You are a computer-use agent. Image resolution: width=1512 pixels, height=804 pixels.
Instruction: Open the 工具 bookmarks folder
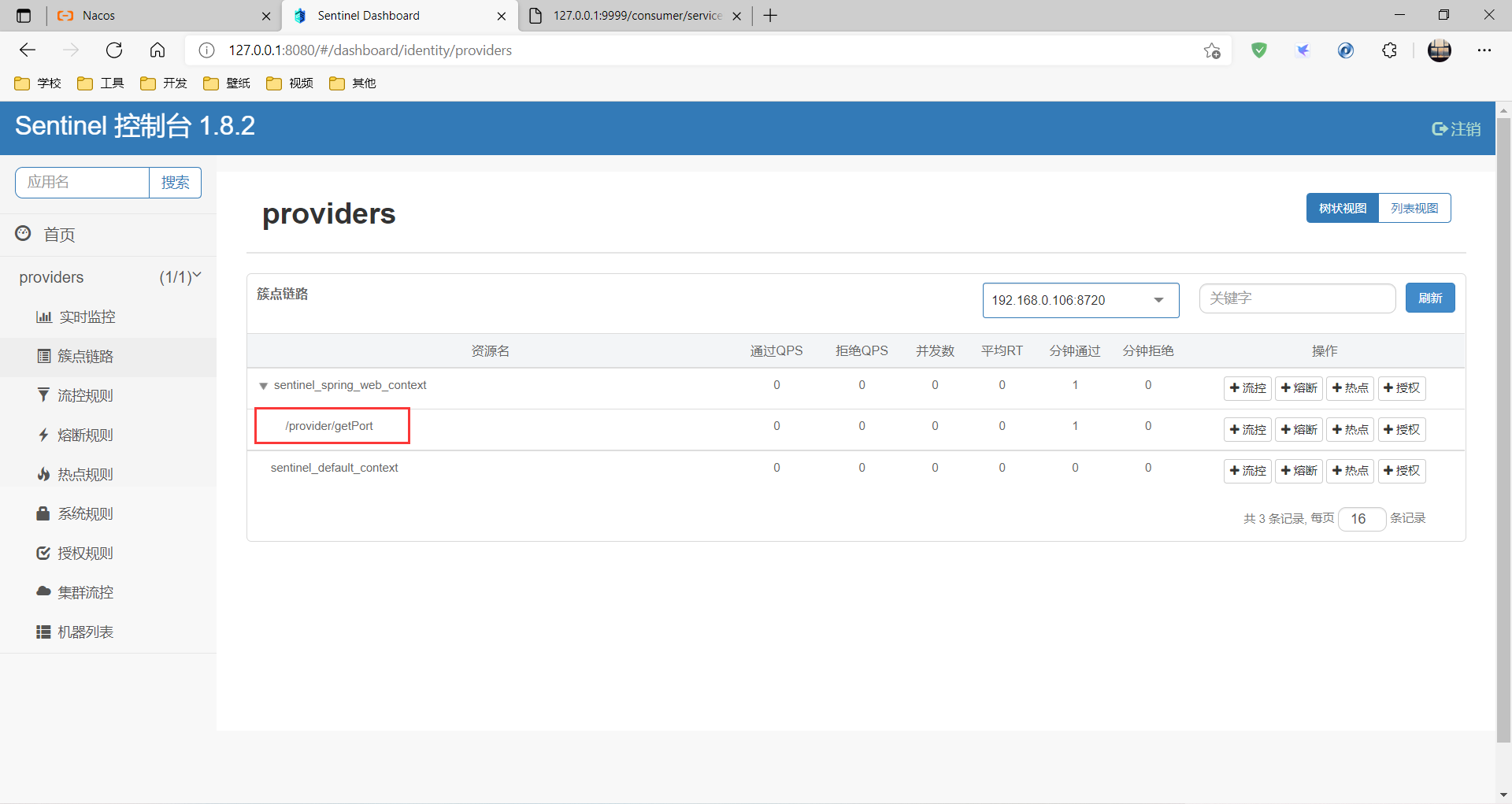tap(101, 83)
